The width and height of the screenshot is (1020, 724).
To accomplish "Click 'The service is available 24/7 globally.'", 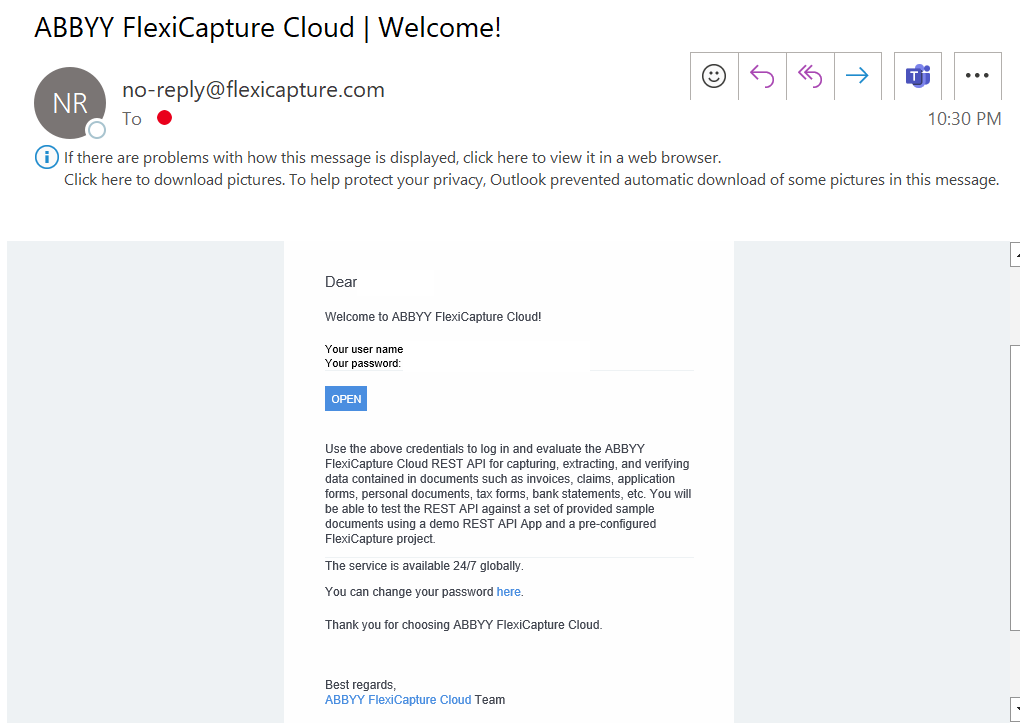I will 424,566.
